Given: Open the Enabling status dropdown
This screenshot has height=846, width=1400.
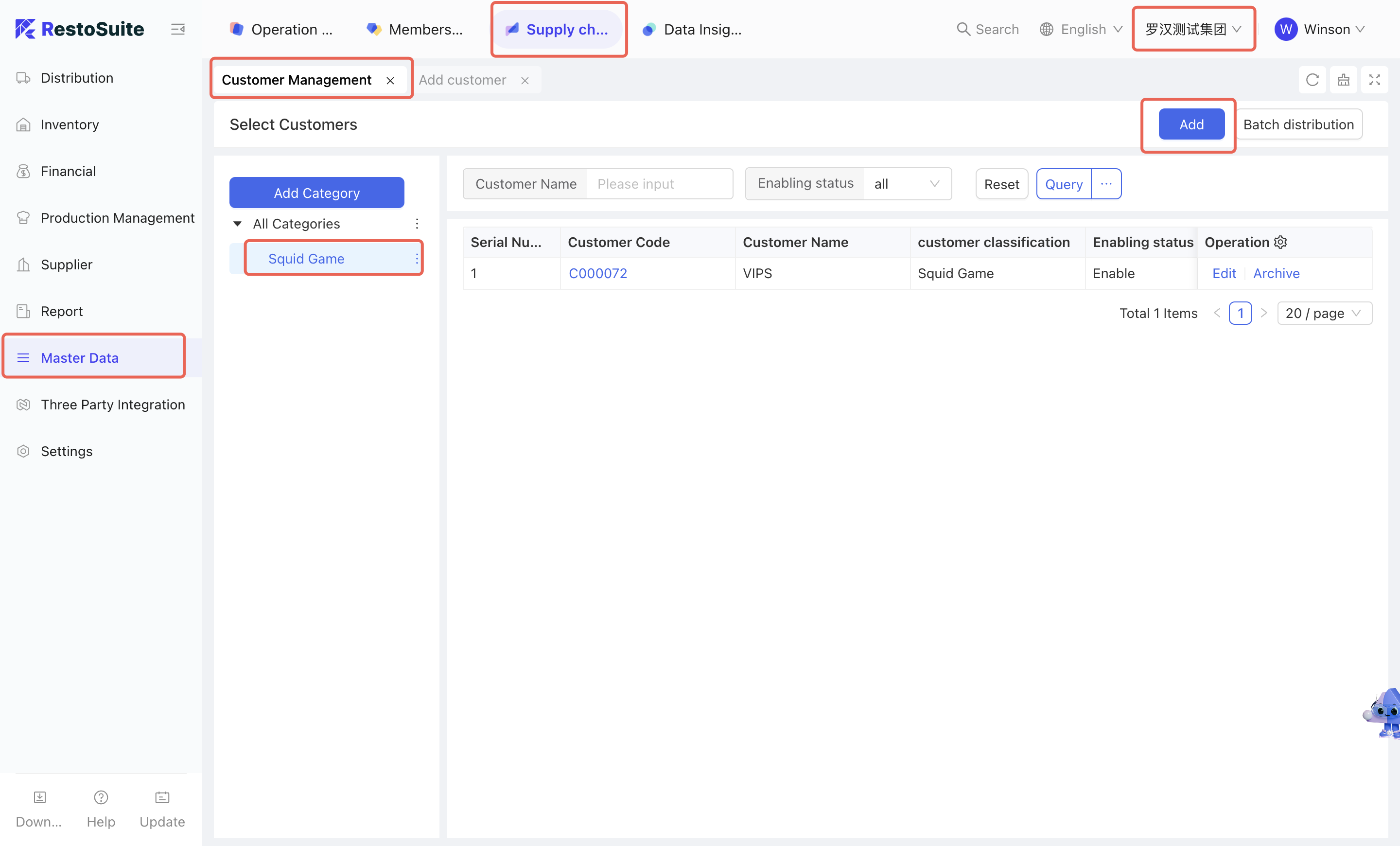Looking at the screenshot, I should (x=906, y=184).
